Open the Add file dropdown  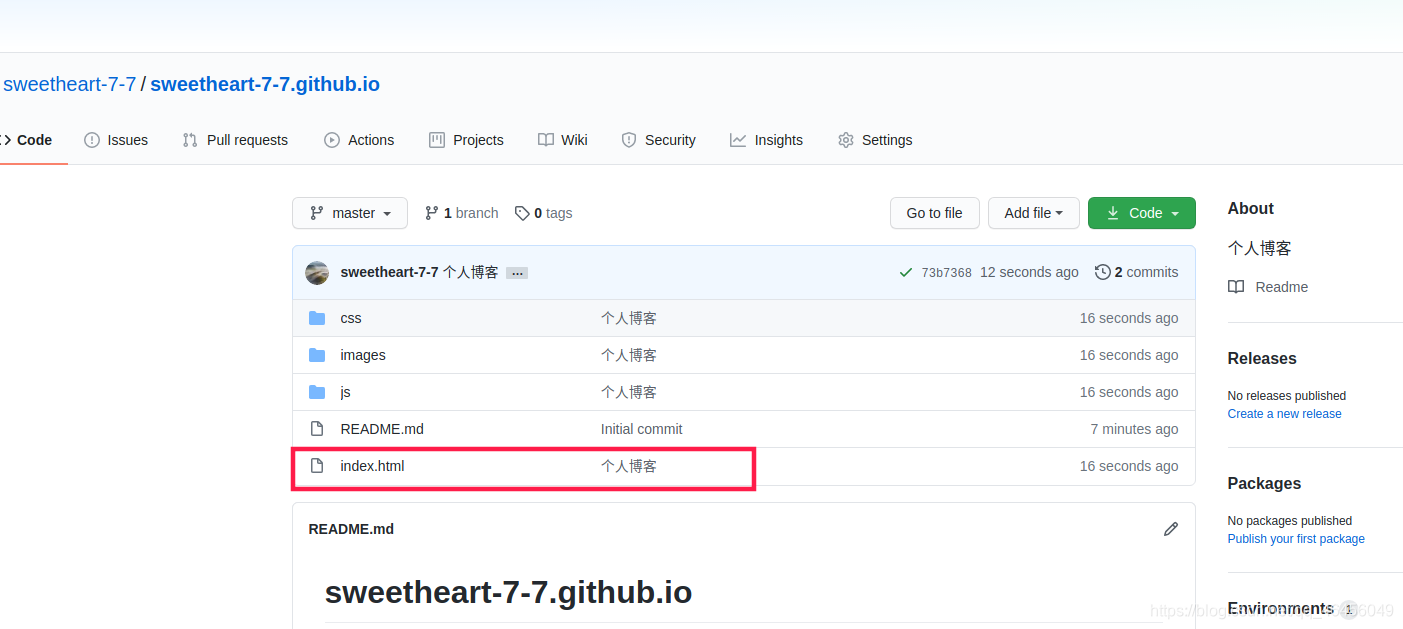click(x=1033, y=213)
